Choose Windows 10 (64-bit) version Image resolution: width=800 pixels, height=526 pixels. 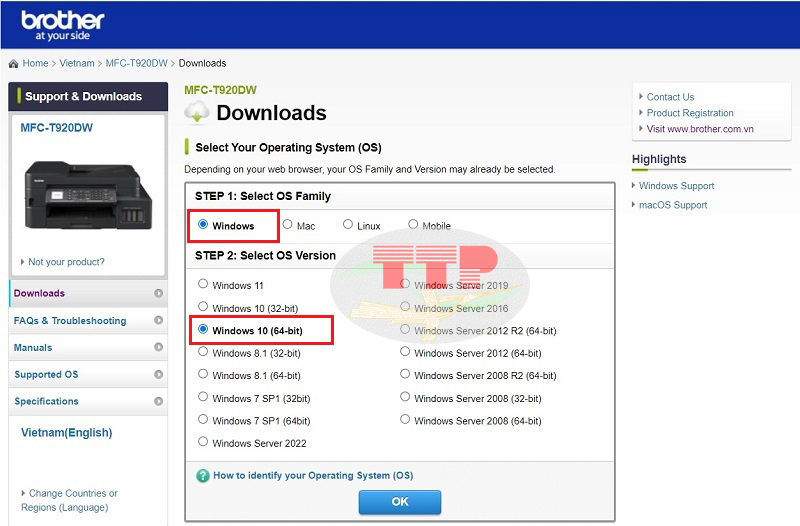tap(203, 329)
